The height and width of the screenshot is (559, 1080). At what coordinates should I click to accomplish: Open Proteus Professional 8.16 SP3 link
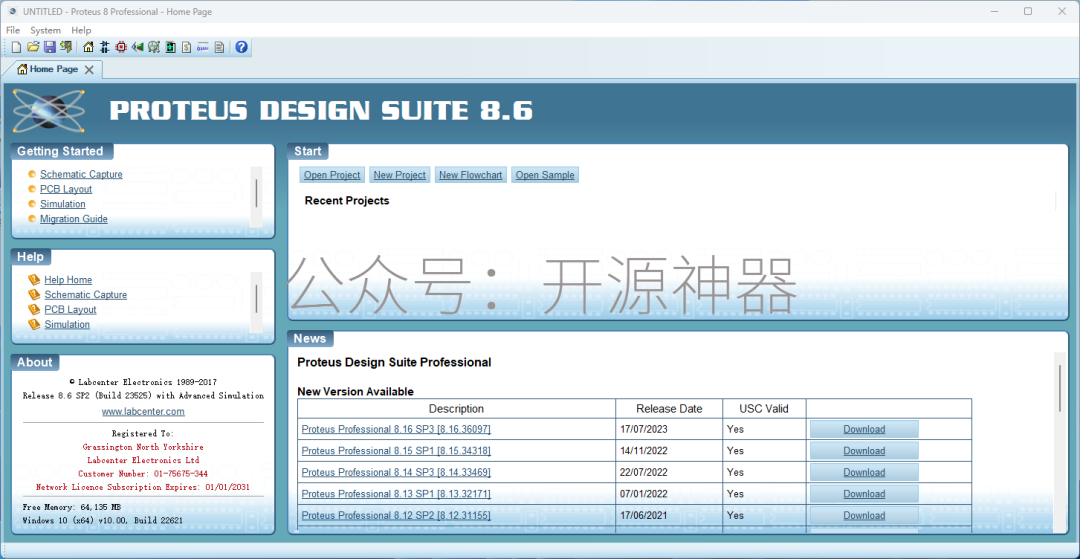point(396,429)
